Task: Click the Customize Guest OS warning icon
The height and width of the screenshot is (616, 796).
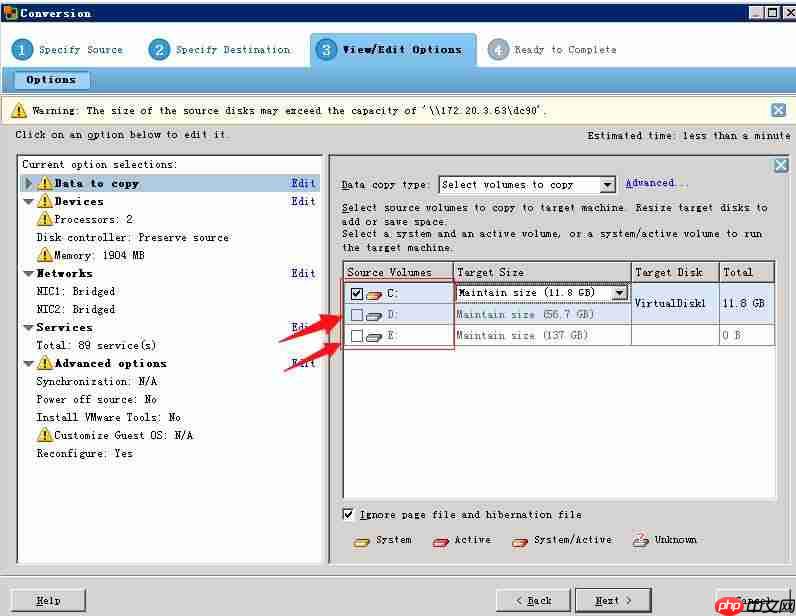Action: [x=45, y=435]
